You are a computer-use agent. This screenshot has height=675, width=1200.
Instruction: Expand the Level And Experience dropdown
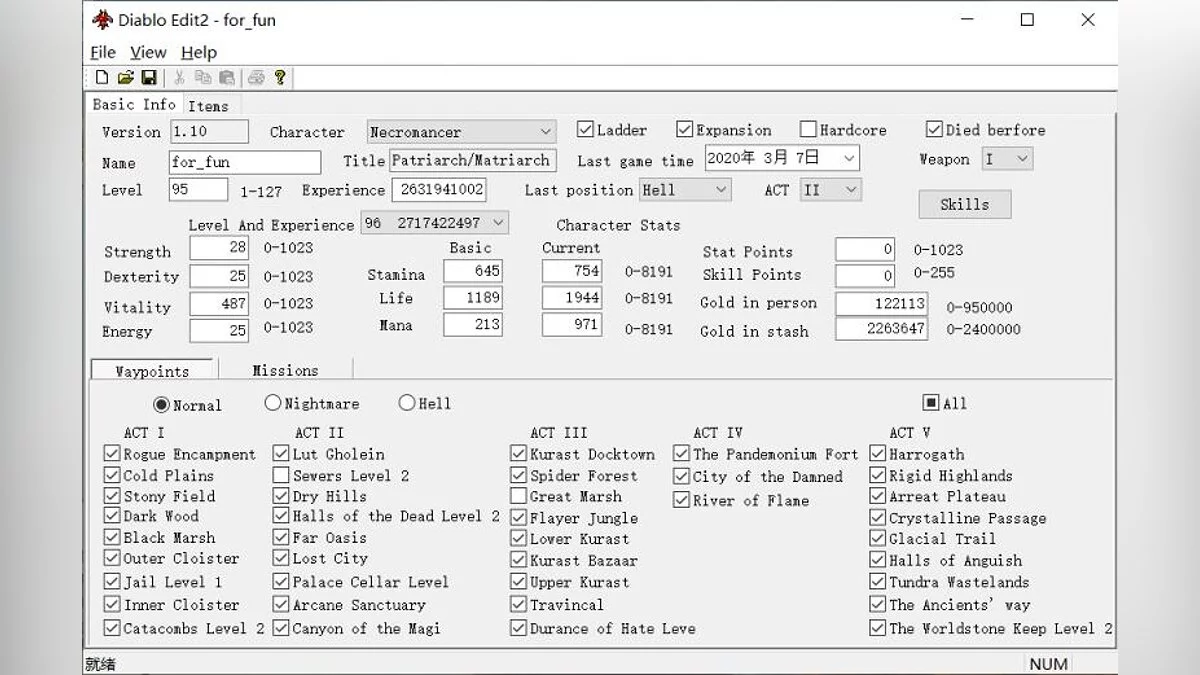tap(498, 223)
